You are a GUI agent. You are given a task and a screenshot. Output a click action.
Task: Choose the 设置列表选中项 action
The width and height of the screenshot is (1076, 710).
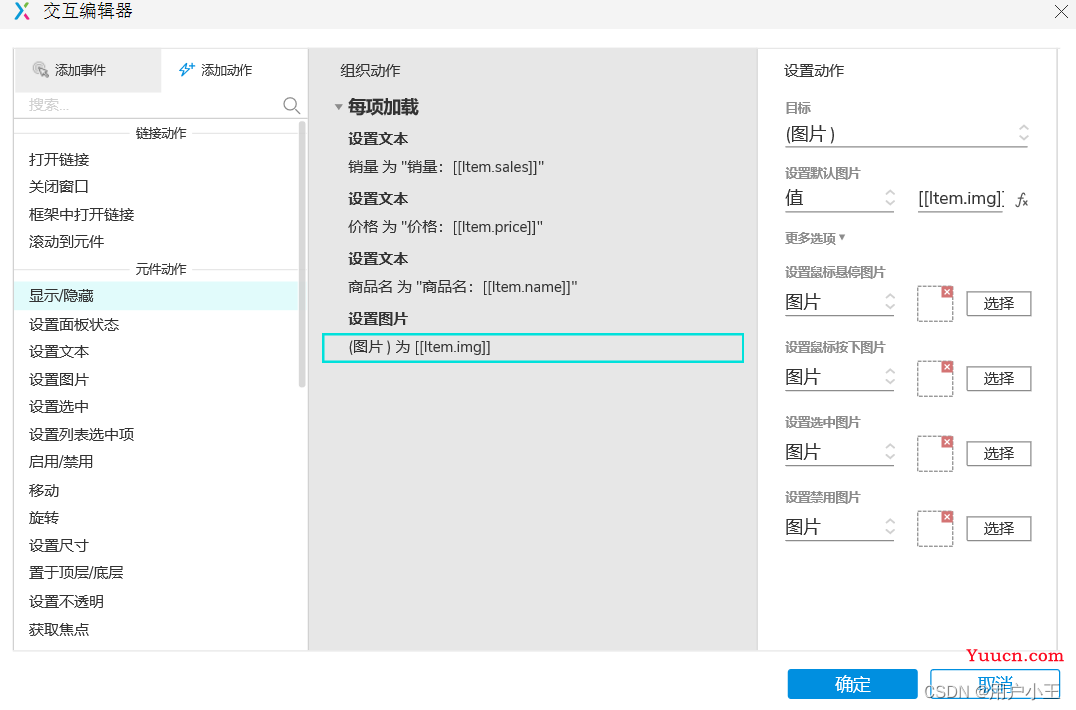[82, 434]
